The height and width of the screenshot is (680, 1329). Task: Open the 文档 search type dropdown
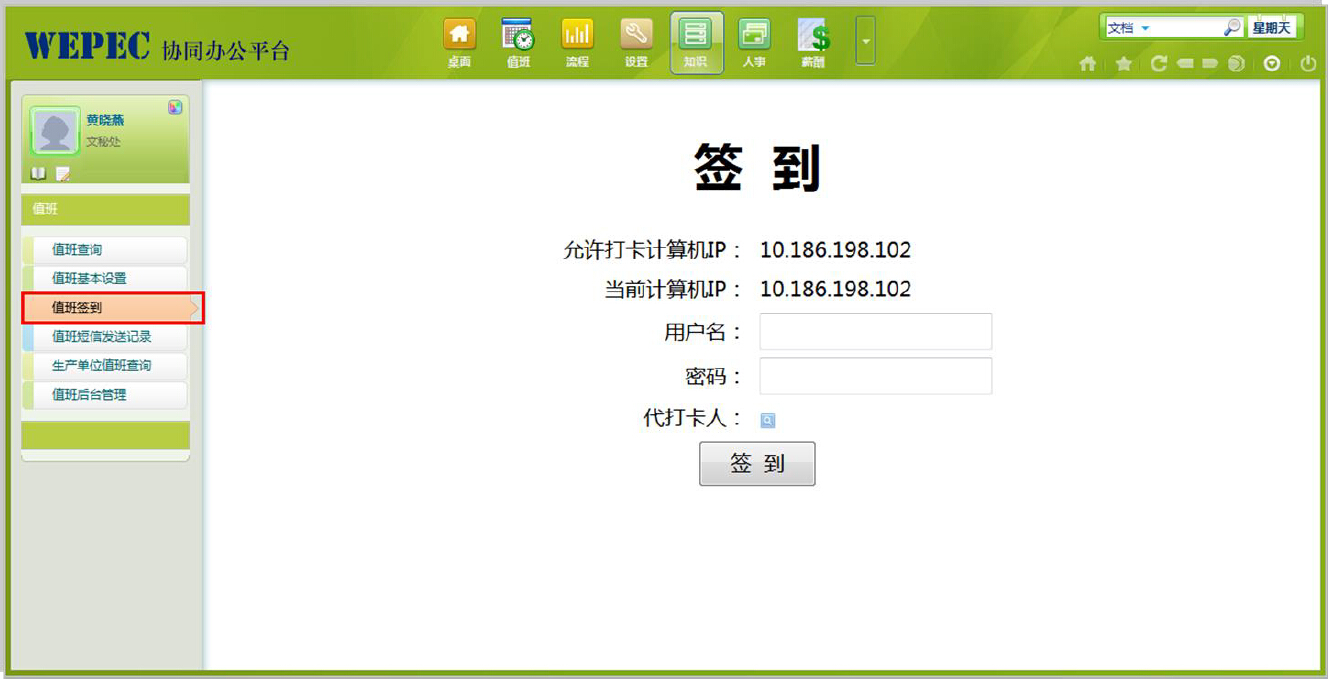(x=1129, y=28)
